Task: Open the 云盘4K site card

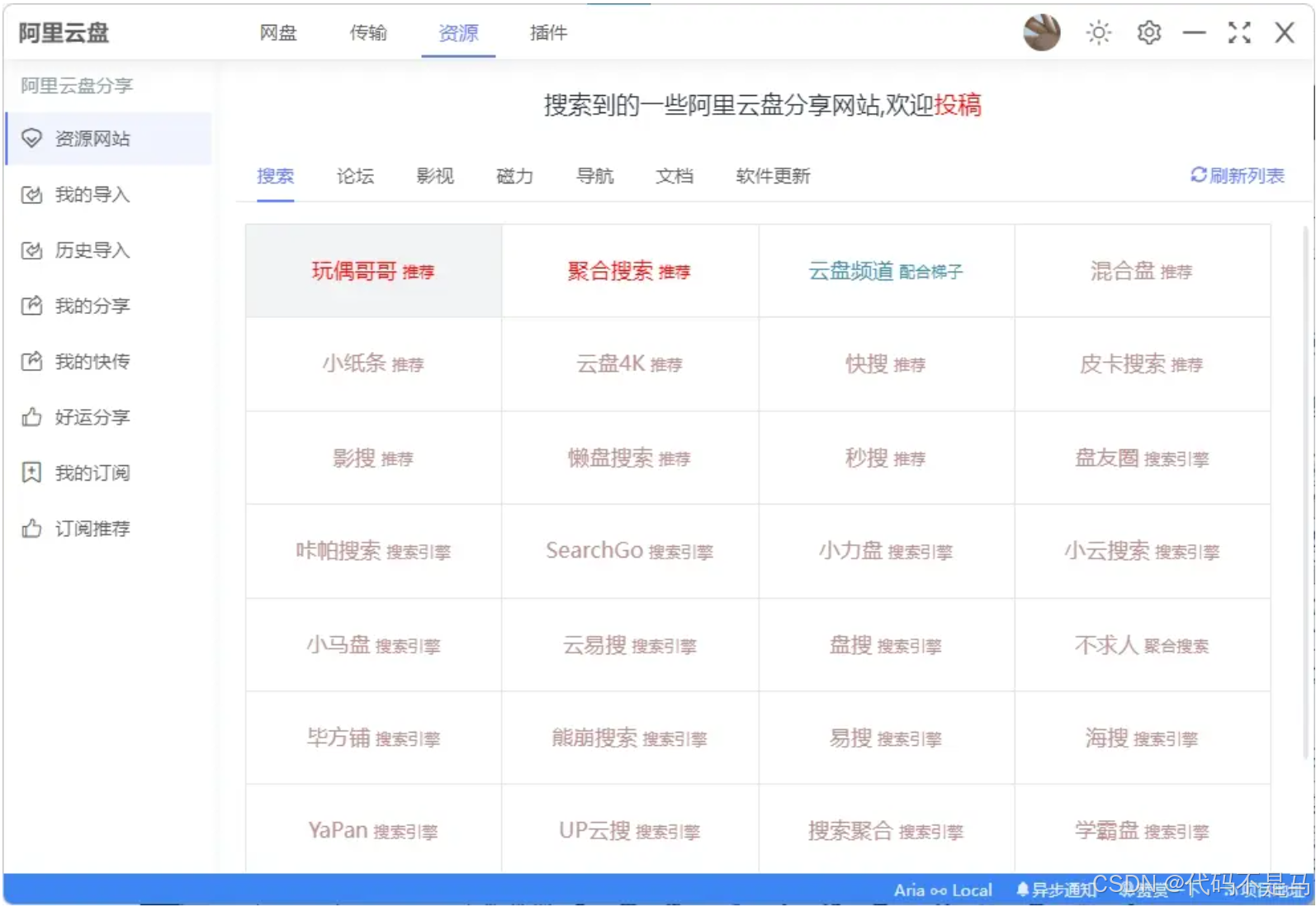Action: tap(630, 364)
